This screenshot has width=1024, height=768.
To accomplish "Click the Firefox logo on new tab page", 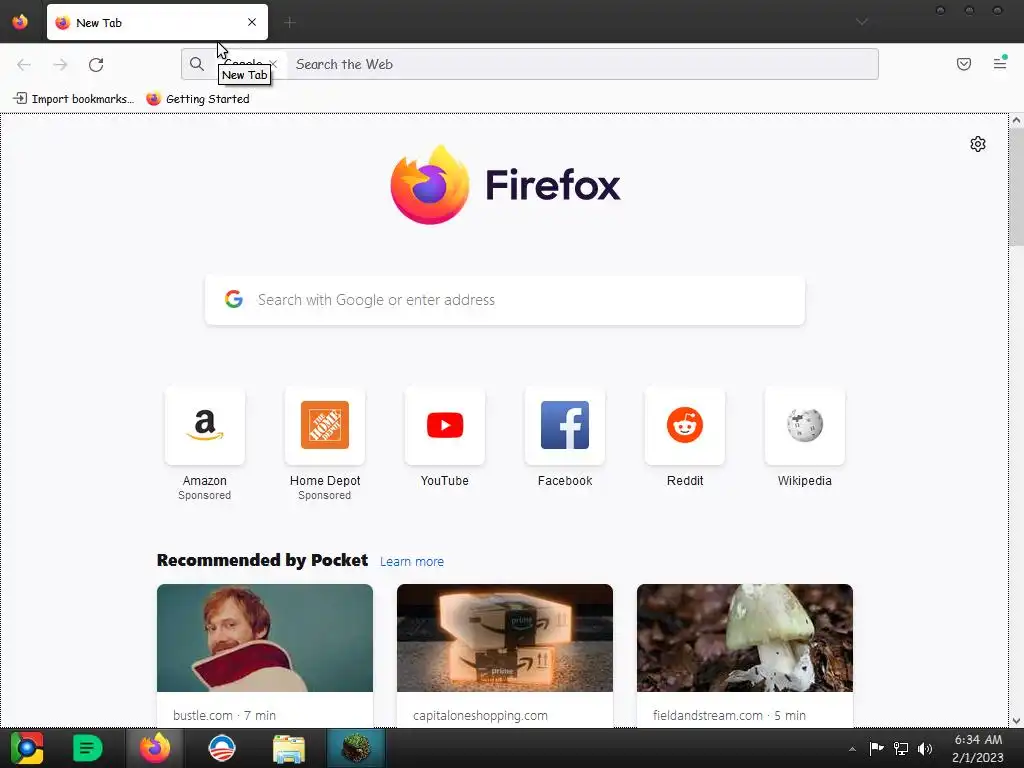I will pyautogui.click(x=505, y=185).
